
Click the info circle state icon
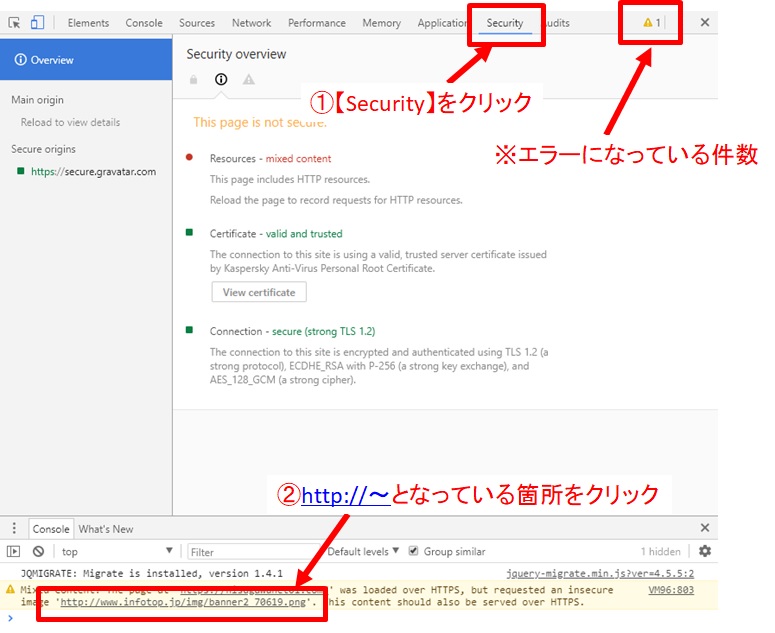pyautogui.click(x=221, y=79)
